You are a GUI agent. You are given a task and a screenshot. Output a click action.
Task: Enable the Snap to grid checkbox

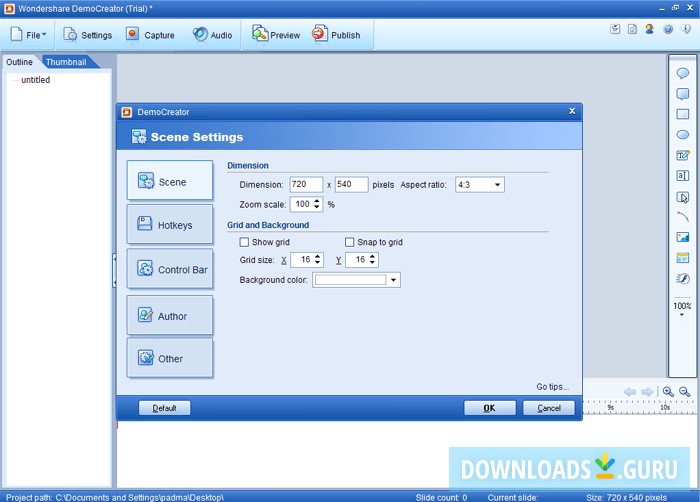click(x=350, y=242)
